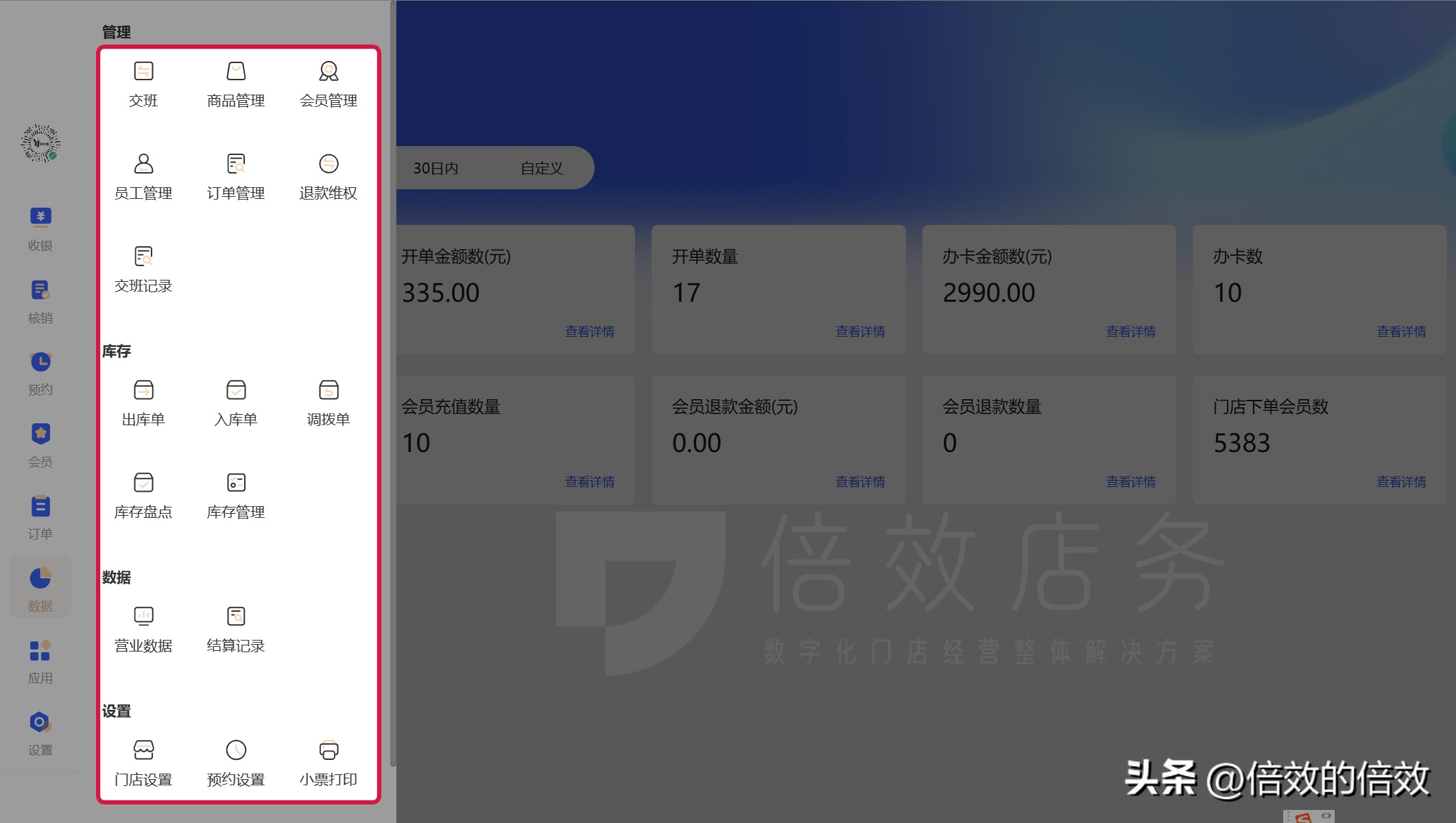This screenshot has height=823, width=1456.
Task: Open 入库单 (inbound stock orders)
Action: [235, 403]
